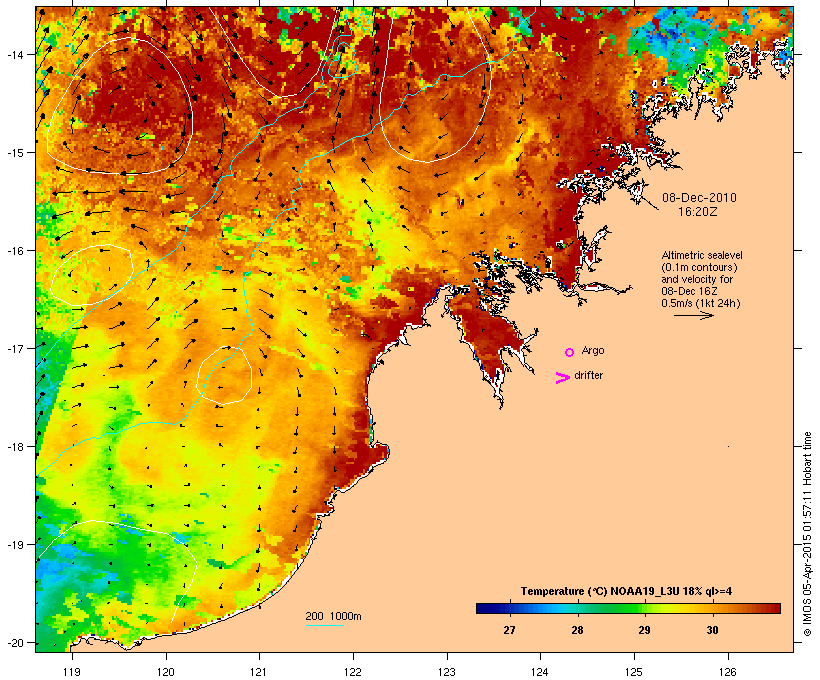Viewport: 820px width, 680px height.
Task: Click latitude axis label '-18'
Action: coord(15,447)
